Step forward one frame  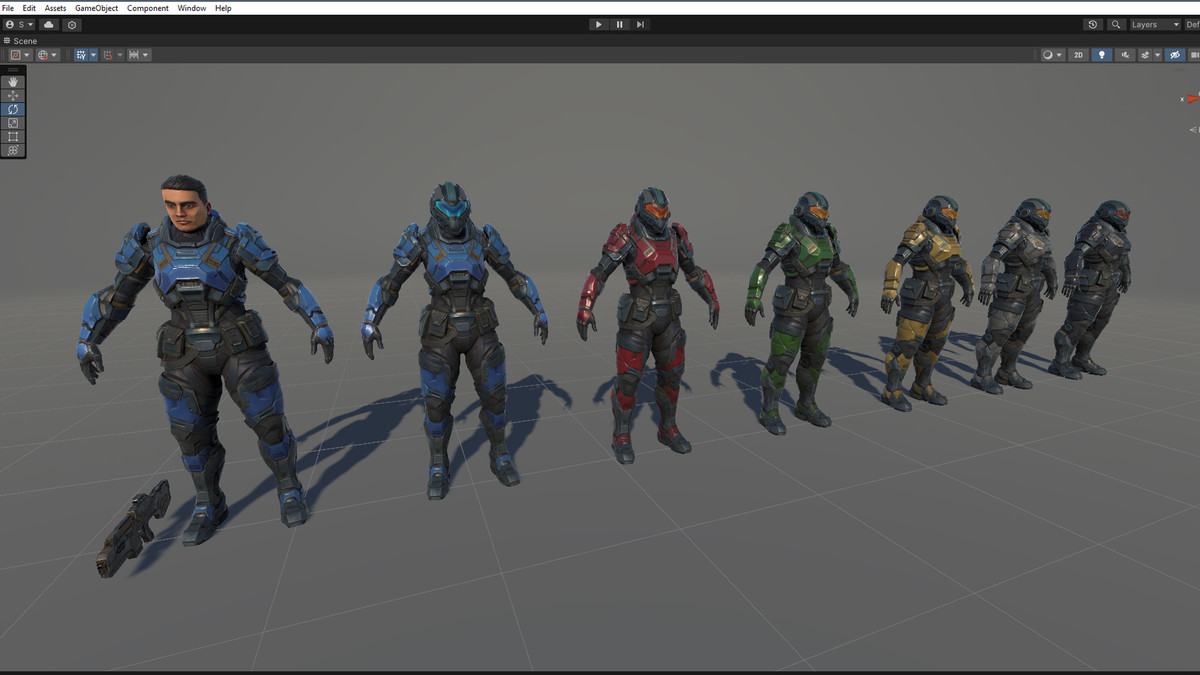[x=640, y=24]
